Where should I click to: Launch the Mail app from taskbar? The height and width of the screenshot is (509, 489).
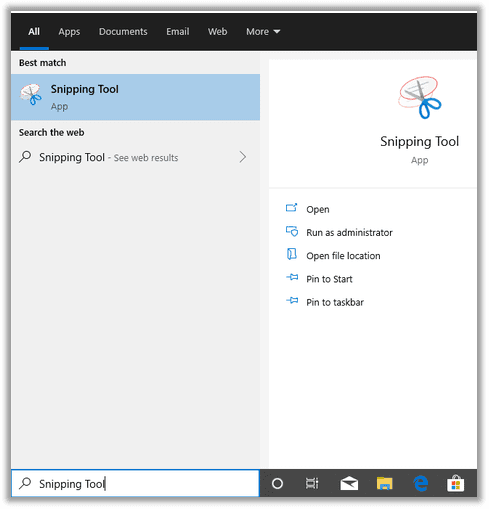tap(349, 483)
